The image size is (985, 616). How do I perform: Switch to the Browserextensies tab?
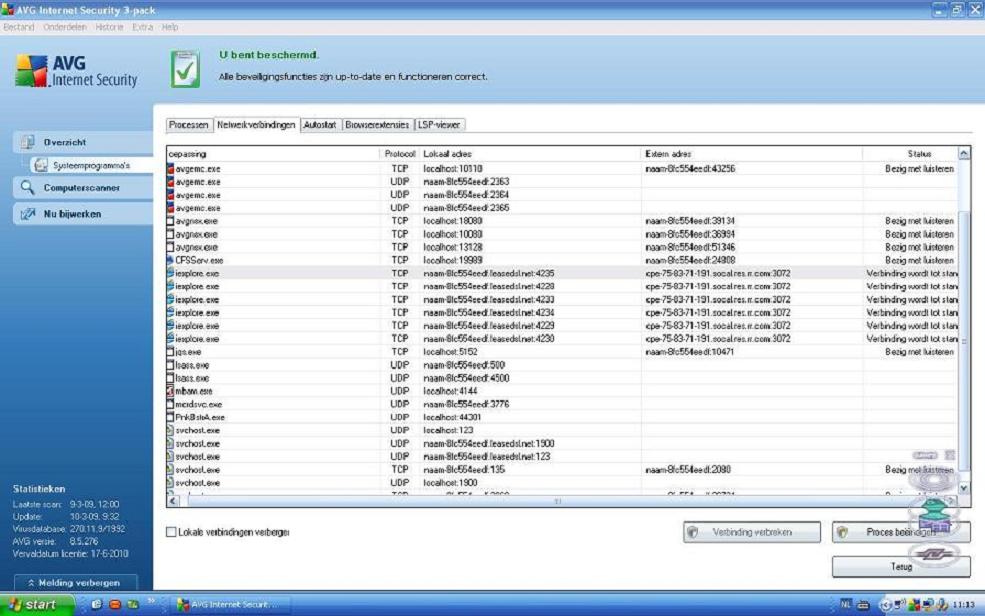point(377,125)
